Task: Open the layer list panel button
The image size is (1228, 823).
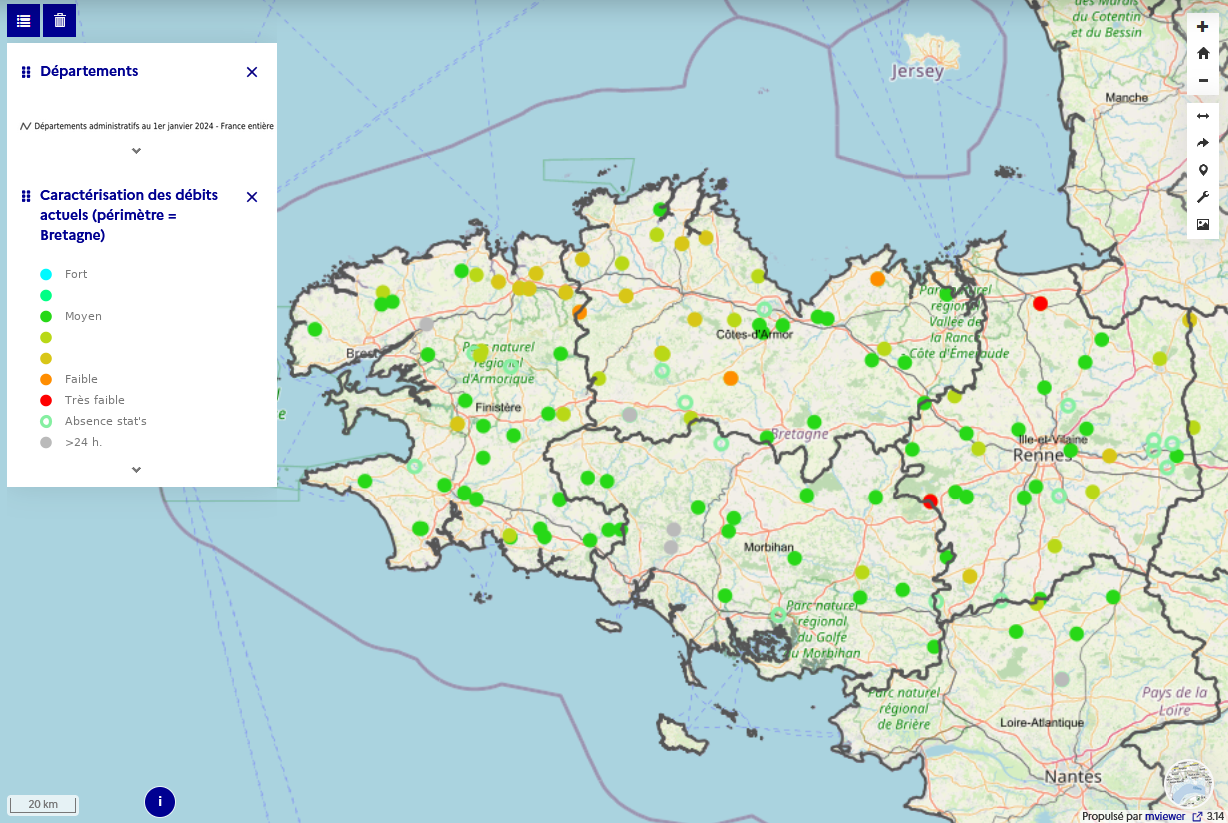Action: click(23, 20)
